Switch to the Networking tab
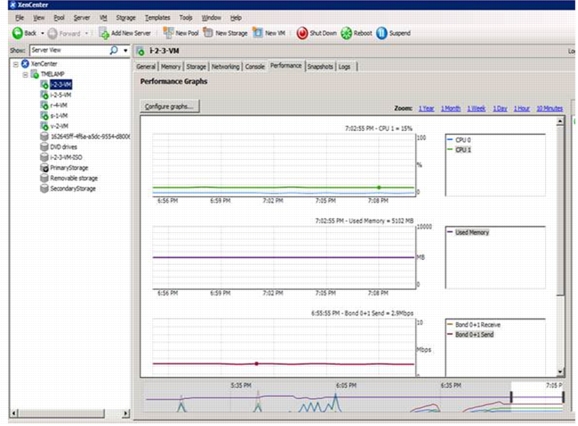 226,67
